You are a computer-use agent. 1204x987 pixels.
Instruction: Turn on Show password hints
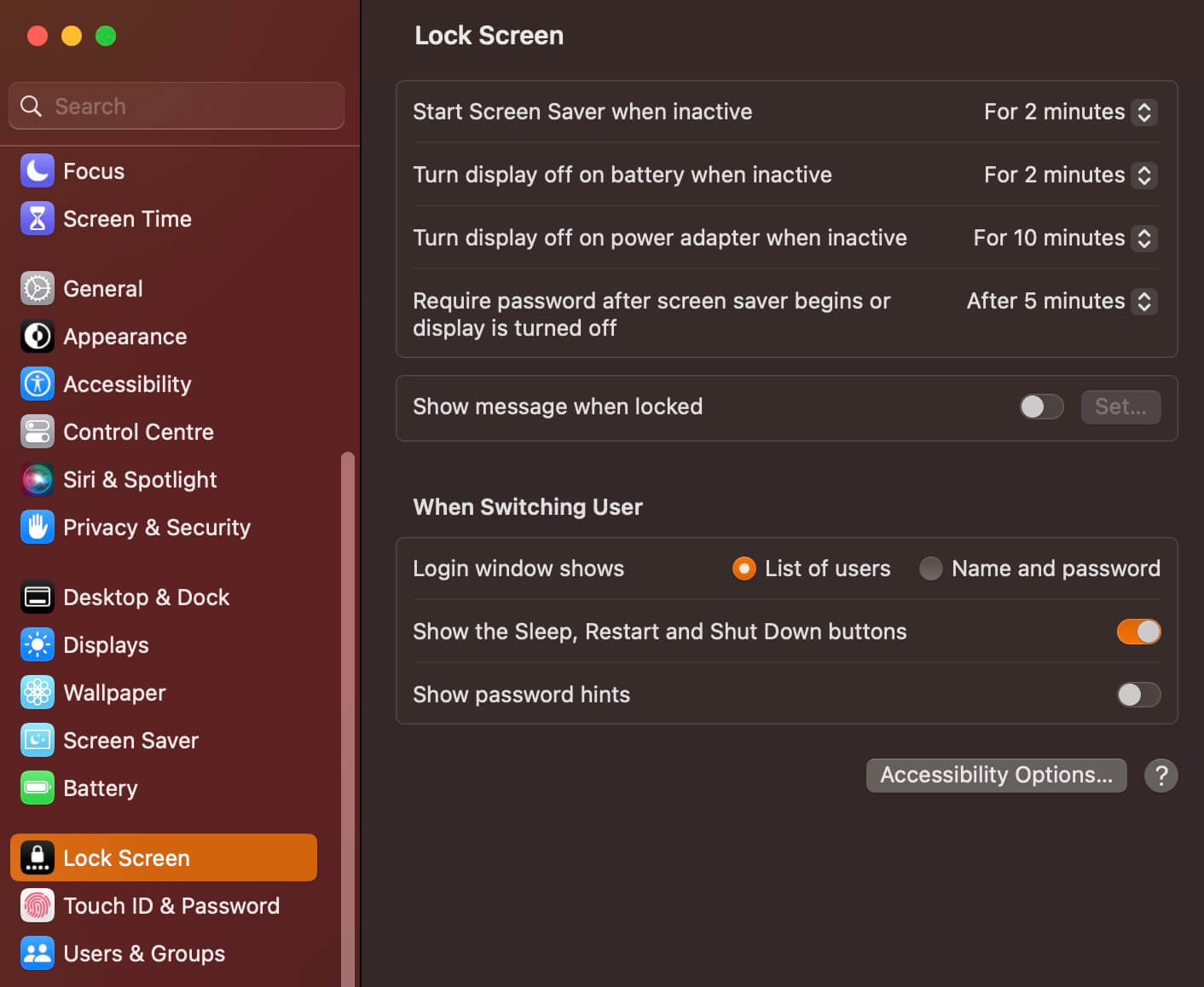click(x=1139, y=695)
